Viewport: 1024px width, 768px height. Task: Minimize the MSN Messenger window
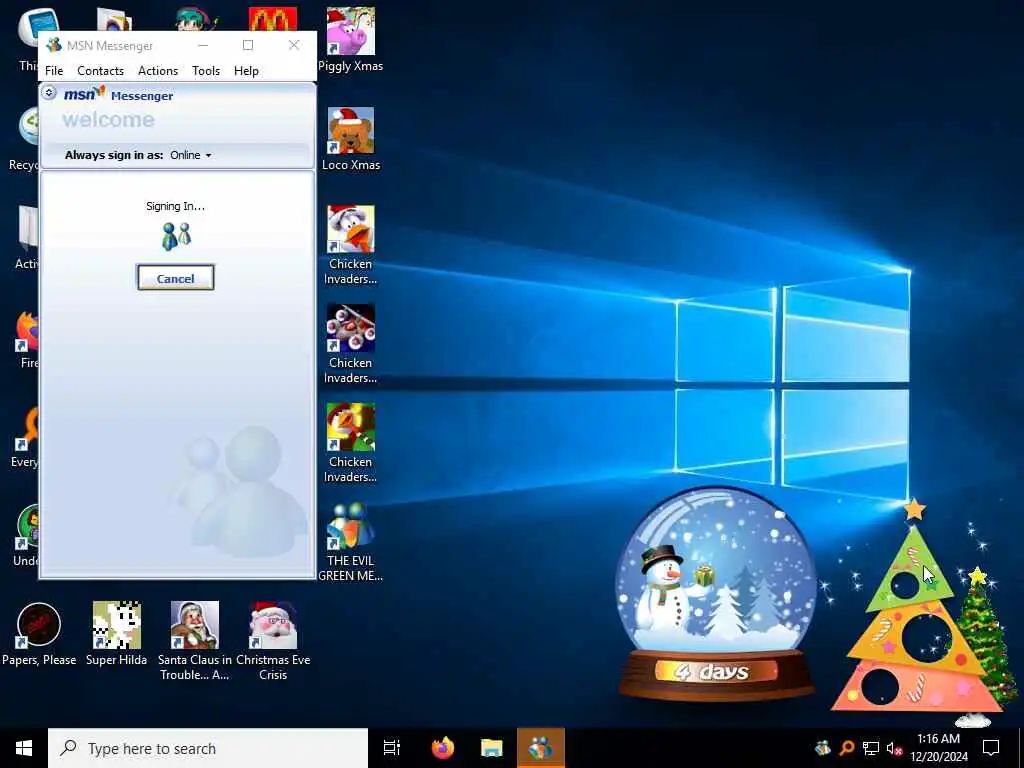coord(203,45)
